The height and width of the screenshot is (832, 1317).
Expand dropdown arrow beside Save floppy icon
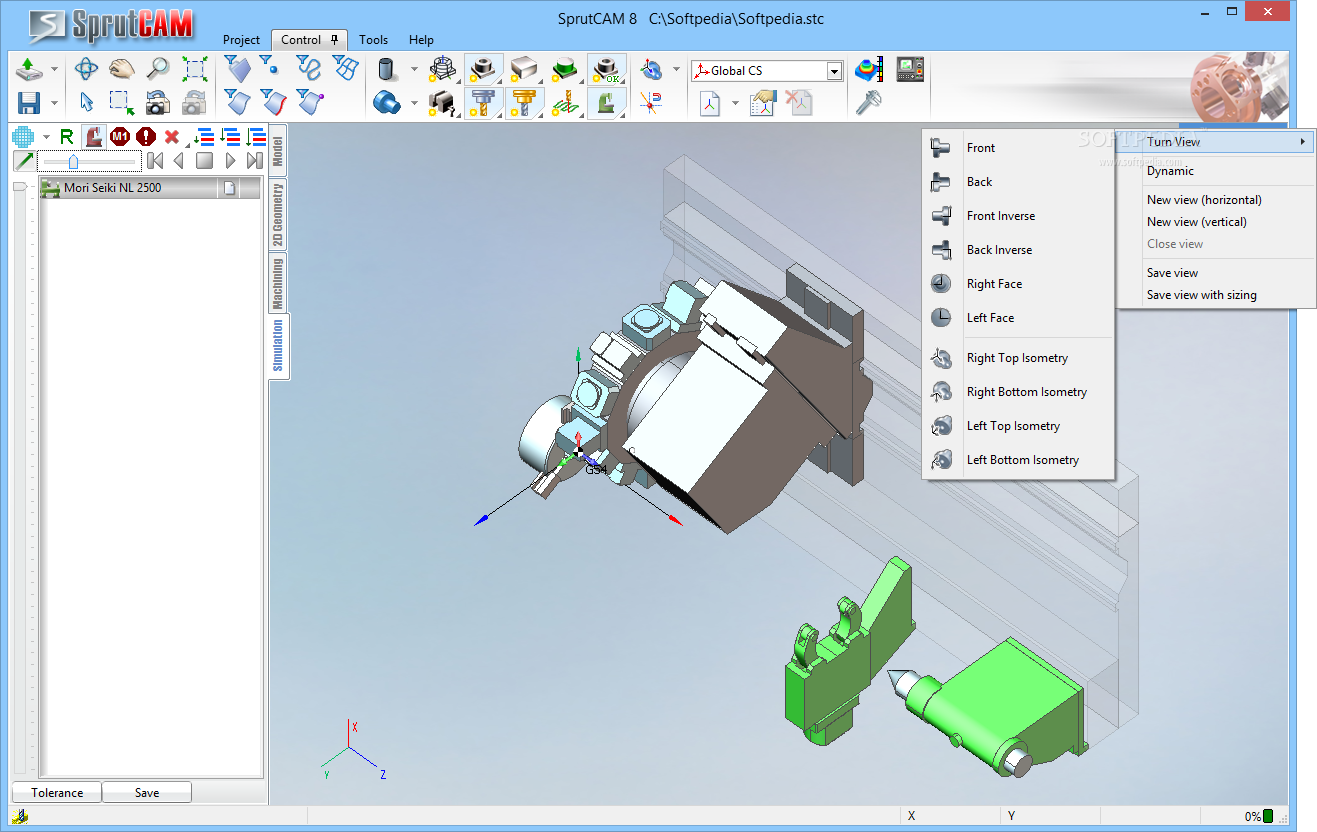54,103
